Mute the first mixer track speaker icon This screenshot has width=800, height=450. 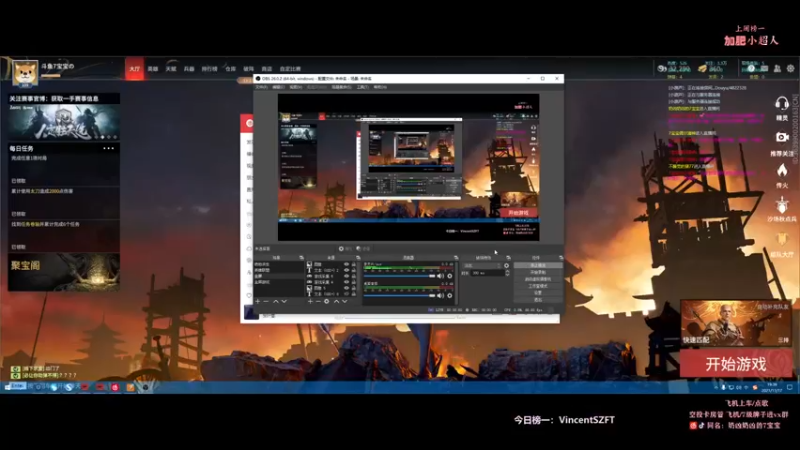(x=441, y=276)
